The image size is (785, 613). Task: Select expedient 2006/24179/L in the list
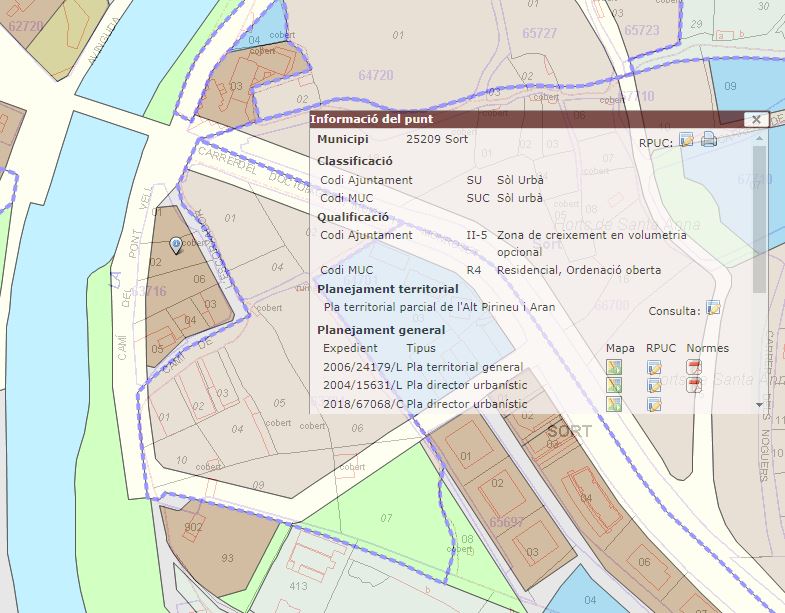pyautogui.click(x=362, y=367)
